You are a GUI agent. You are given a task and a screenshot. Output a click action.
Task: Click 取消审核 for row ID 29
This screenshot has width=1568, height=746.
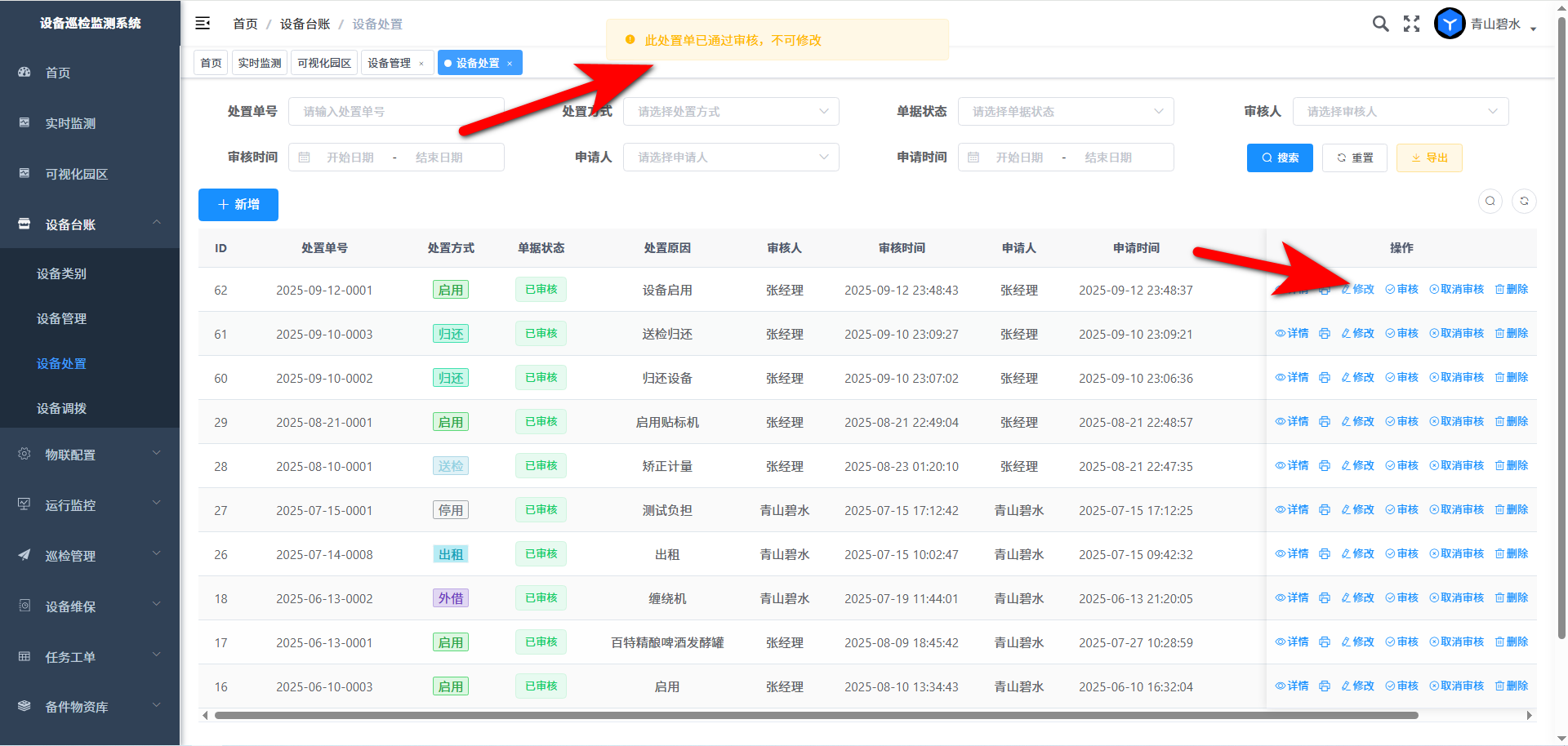1456,422
